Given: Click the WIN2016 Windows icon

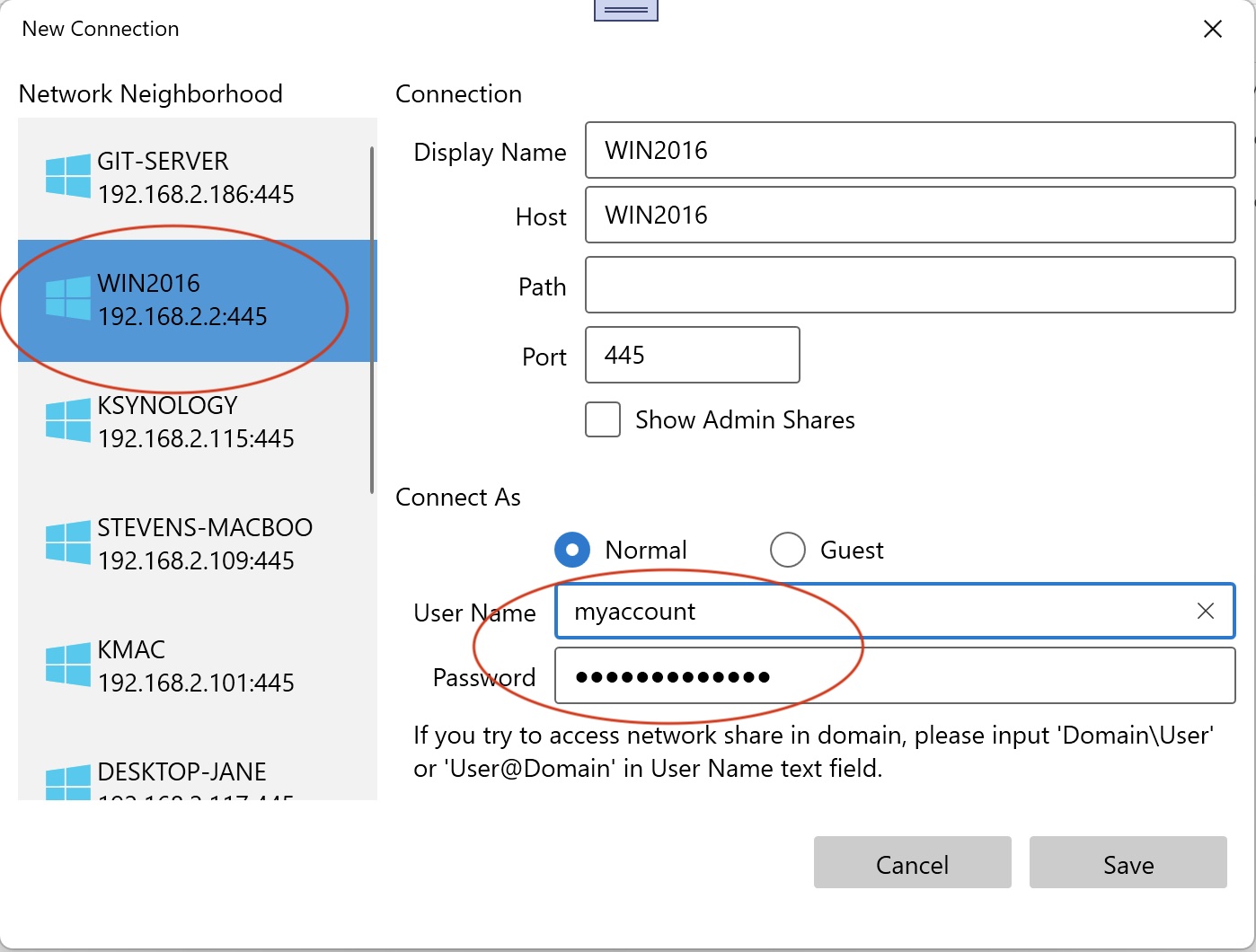Looking at the screenshot, I should pos(68,298).
